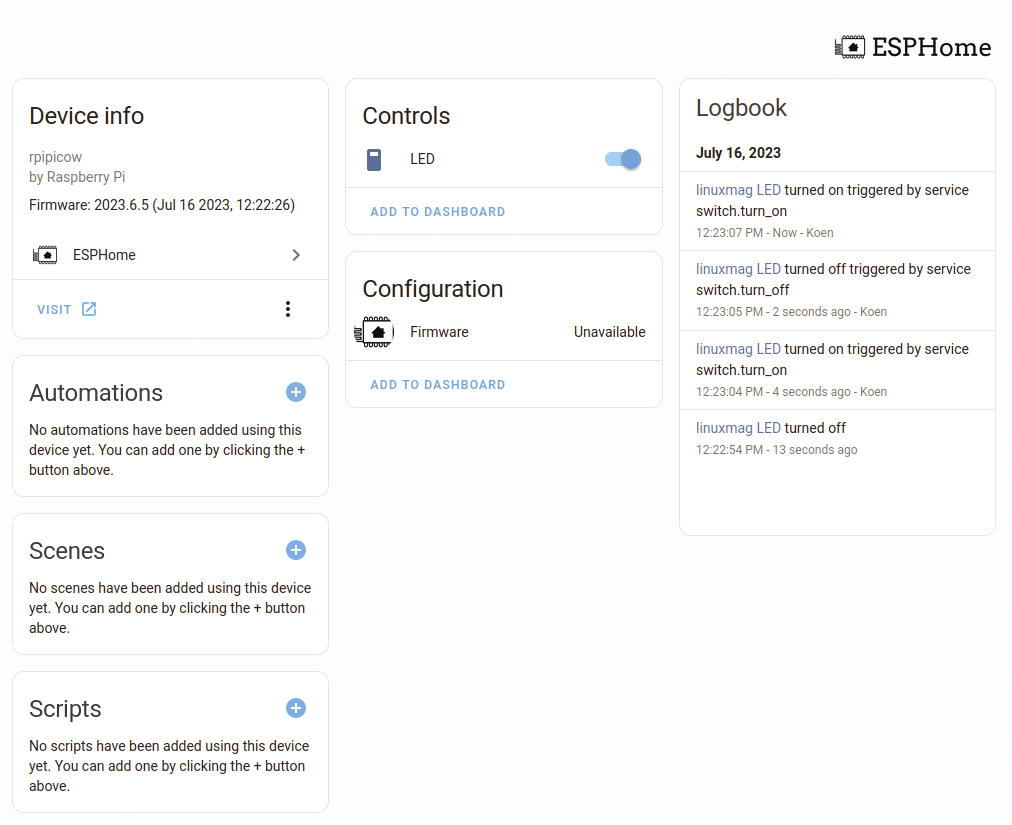Click ADD TO DASHBOARD under Controls
Image resolution: width=1012 pixels, height=825 pixels.
point(438,212)
